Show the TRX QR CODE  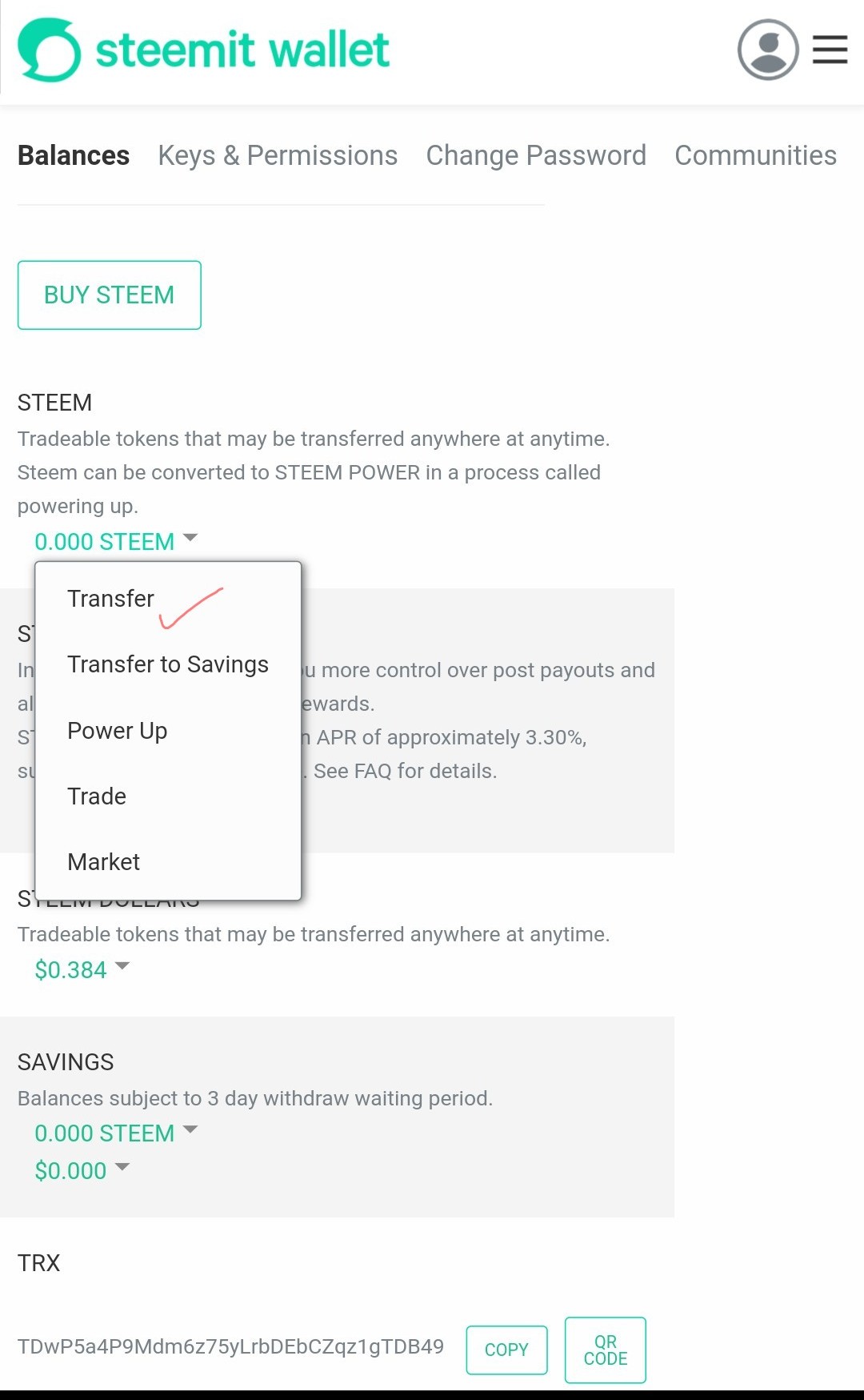pyautogui.click(x=605, y=1350)
